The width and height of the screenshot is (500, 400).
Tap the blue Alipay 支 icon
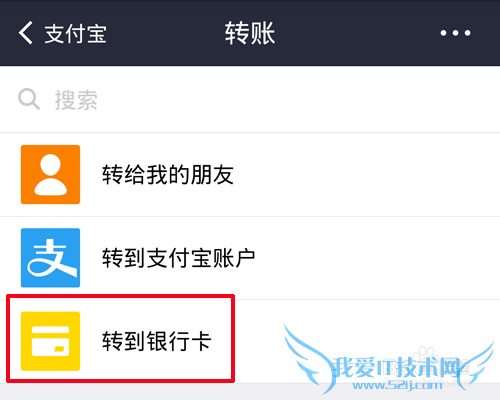[50, 258]
